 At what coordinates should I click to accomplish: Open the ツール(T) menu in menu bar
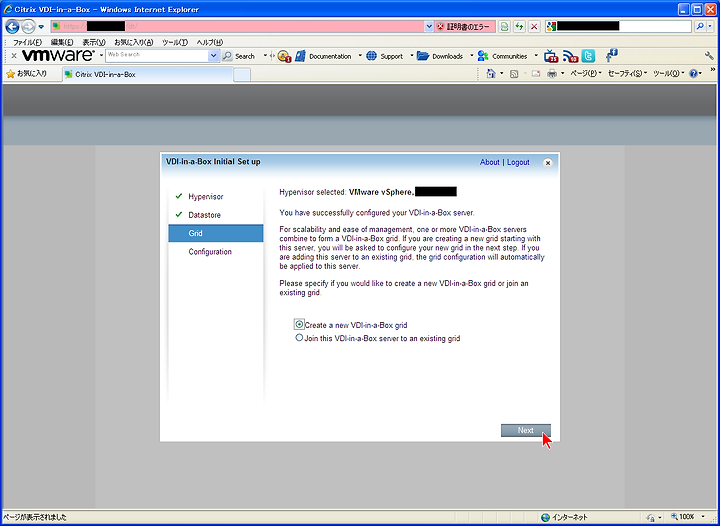point(174,42)
